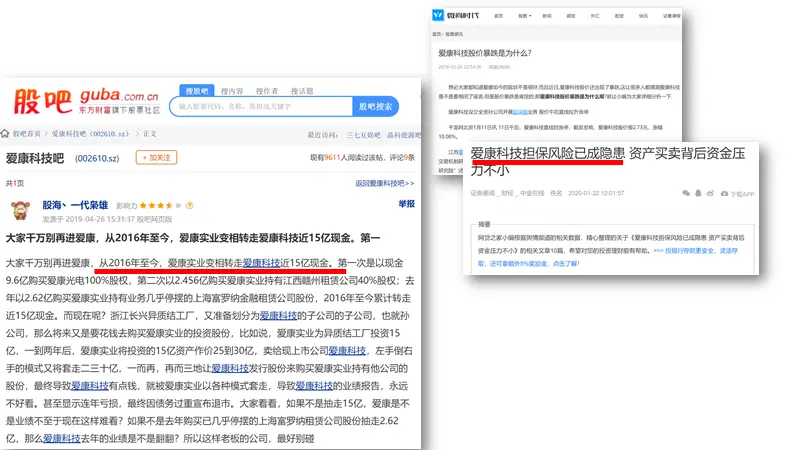Select the 搜股吧 search tab

pos(194,90)
